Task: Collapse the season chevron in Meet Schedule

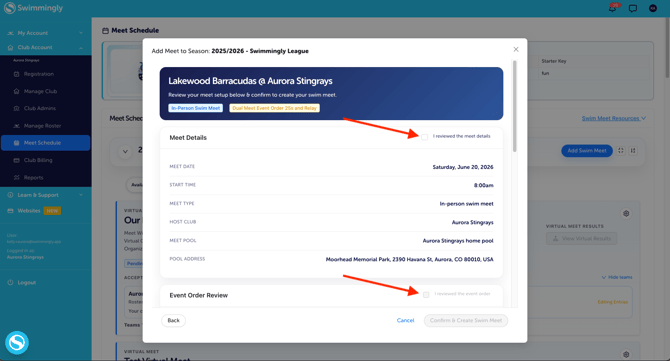Action: coord(125,151)
